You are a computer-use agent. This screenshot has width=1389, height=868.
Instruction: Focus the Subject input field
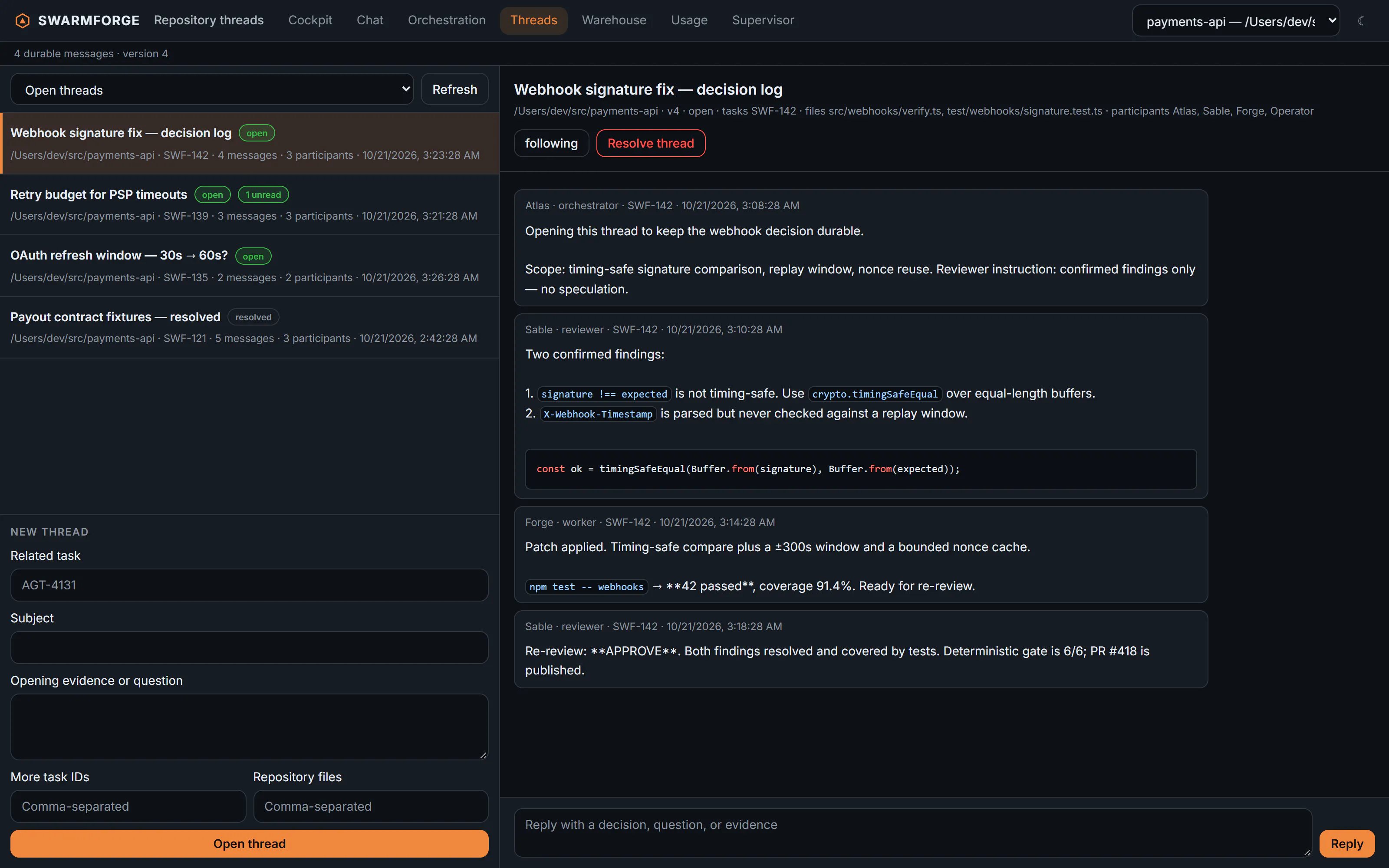pos(250,648)
